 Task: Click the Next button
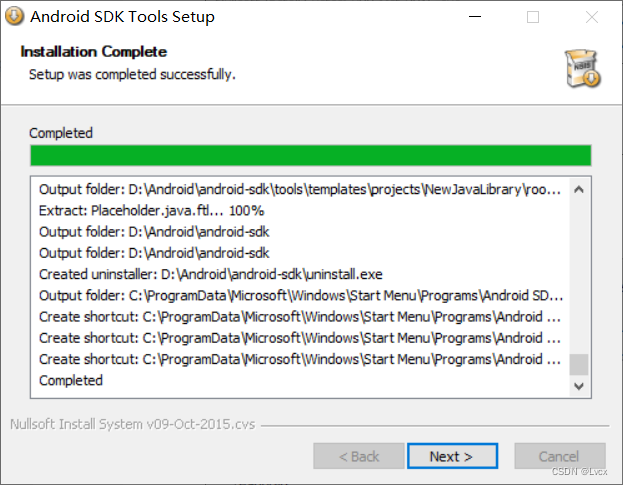click(452, 456)
